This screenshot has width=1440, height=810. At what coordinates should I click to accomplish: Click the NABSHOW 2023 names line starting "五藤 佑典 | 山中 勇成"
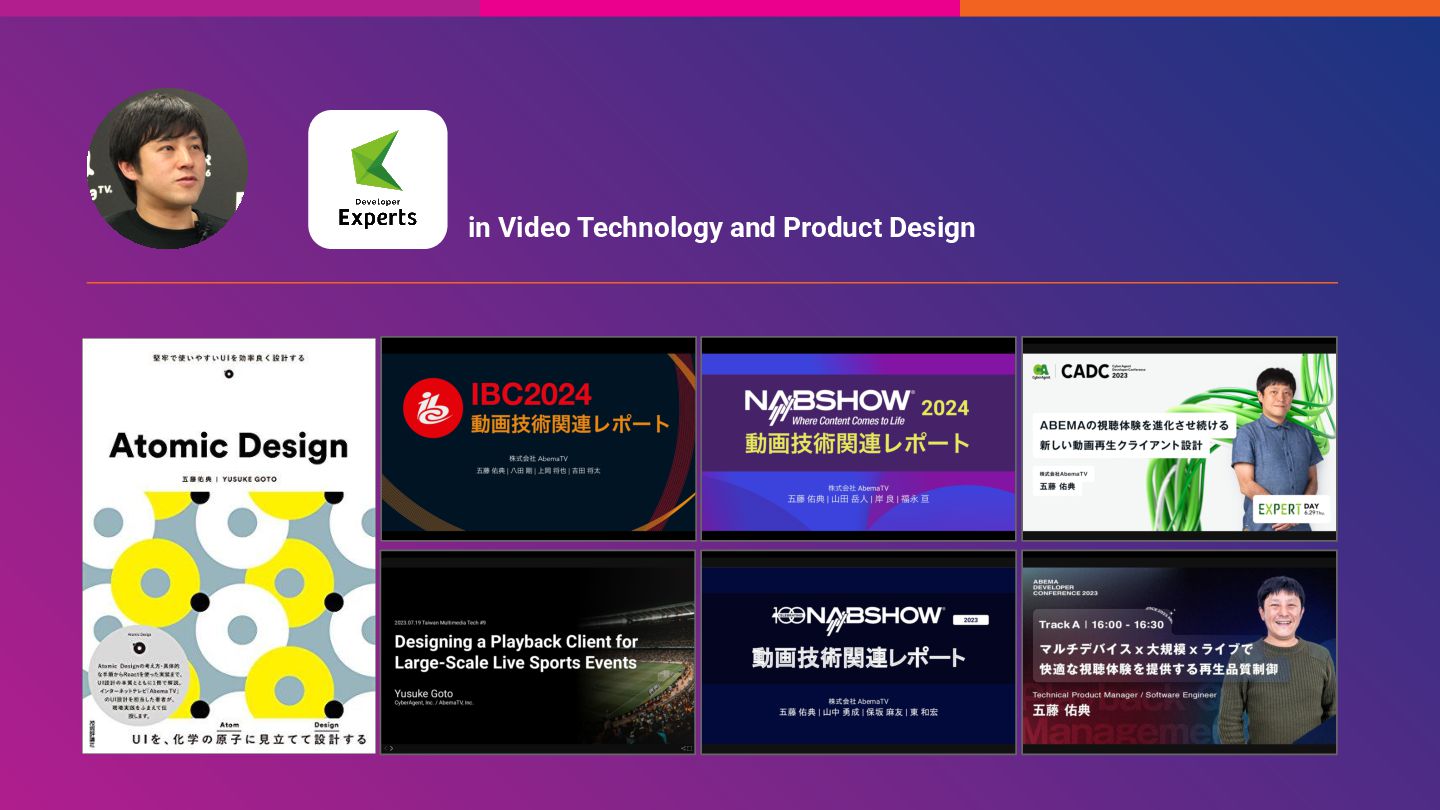858,712
